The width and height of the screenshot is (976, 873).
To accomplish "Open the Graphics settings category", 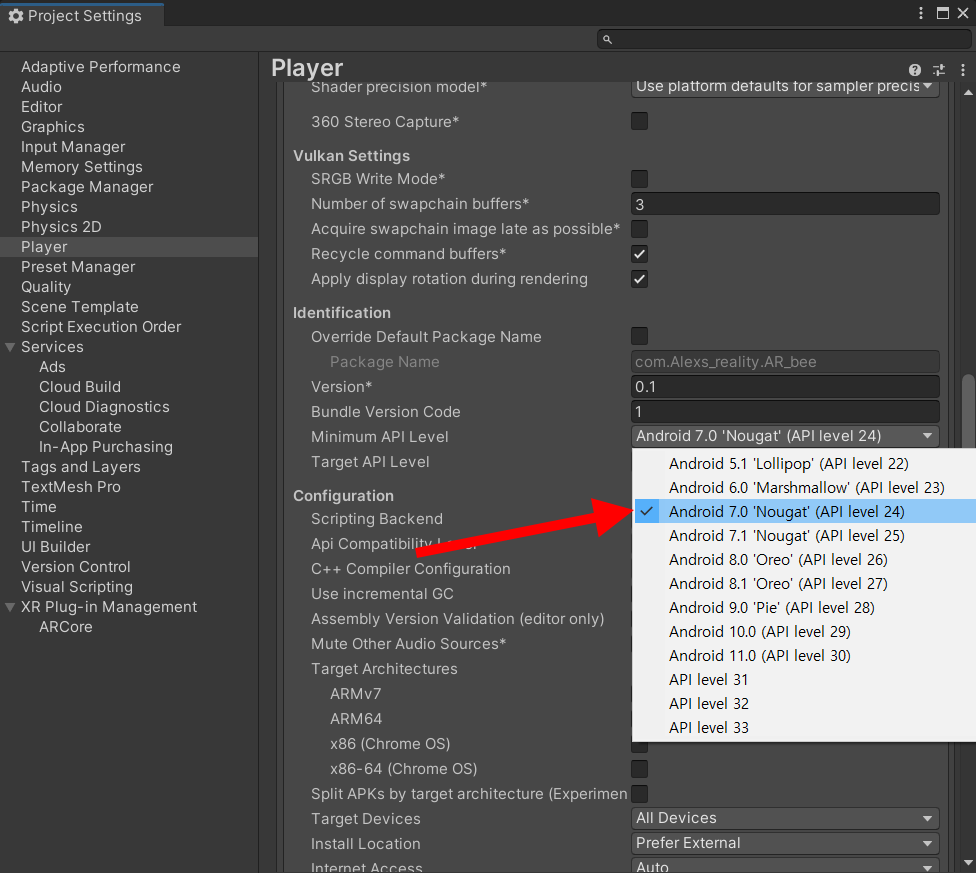I will pyautogui.click(x=53, y=127).
